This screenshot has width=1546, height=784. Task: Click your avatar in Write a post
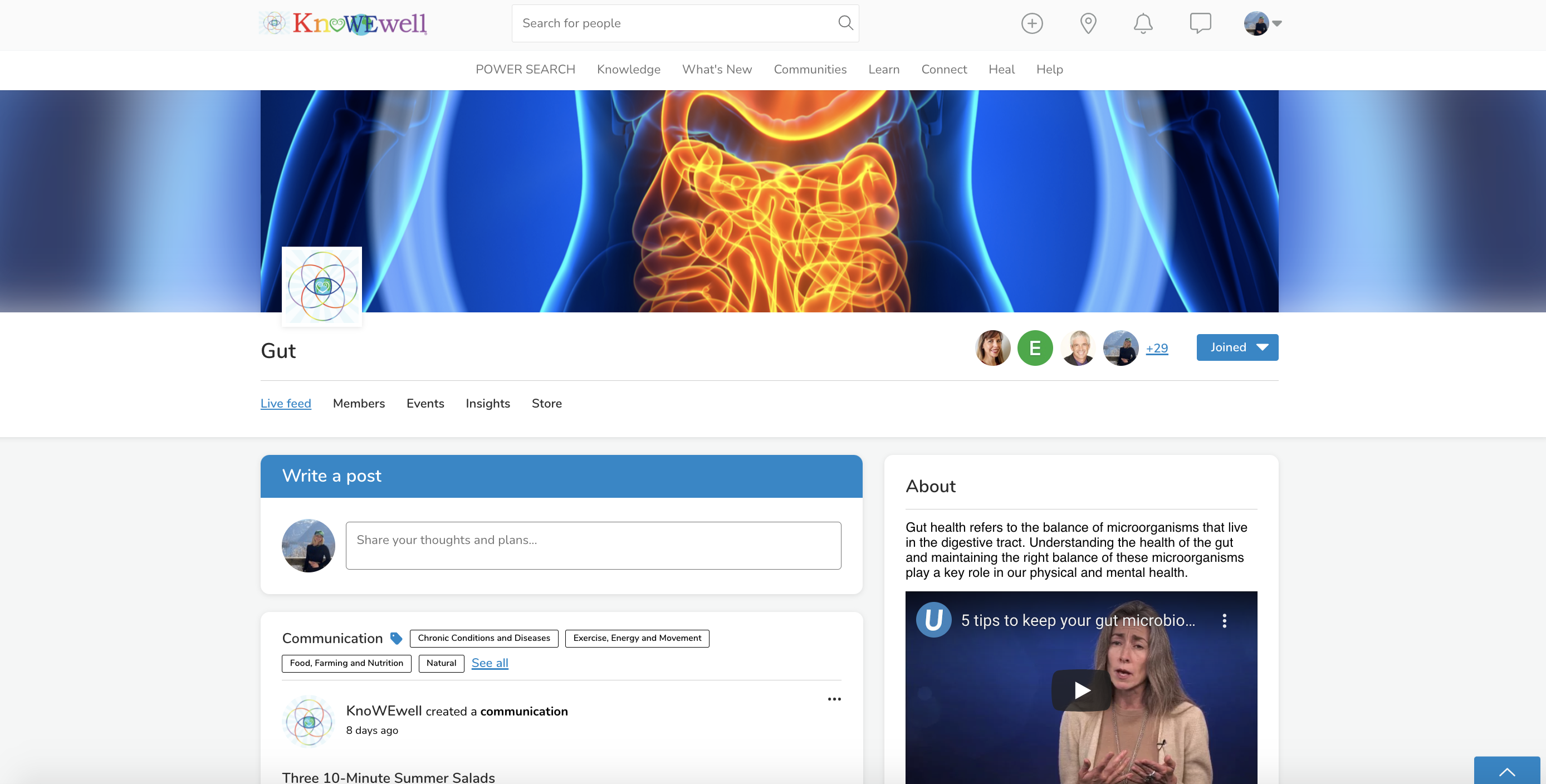[x=309, y=545]
